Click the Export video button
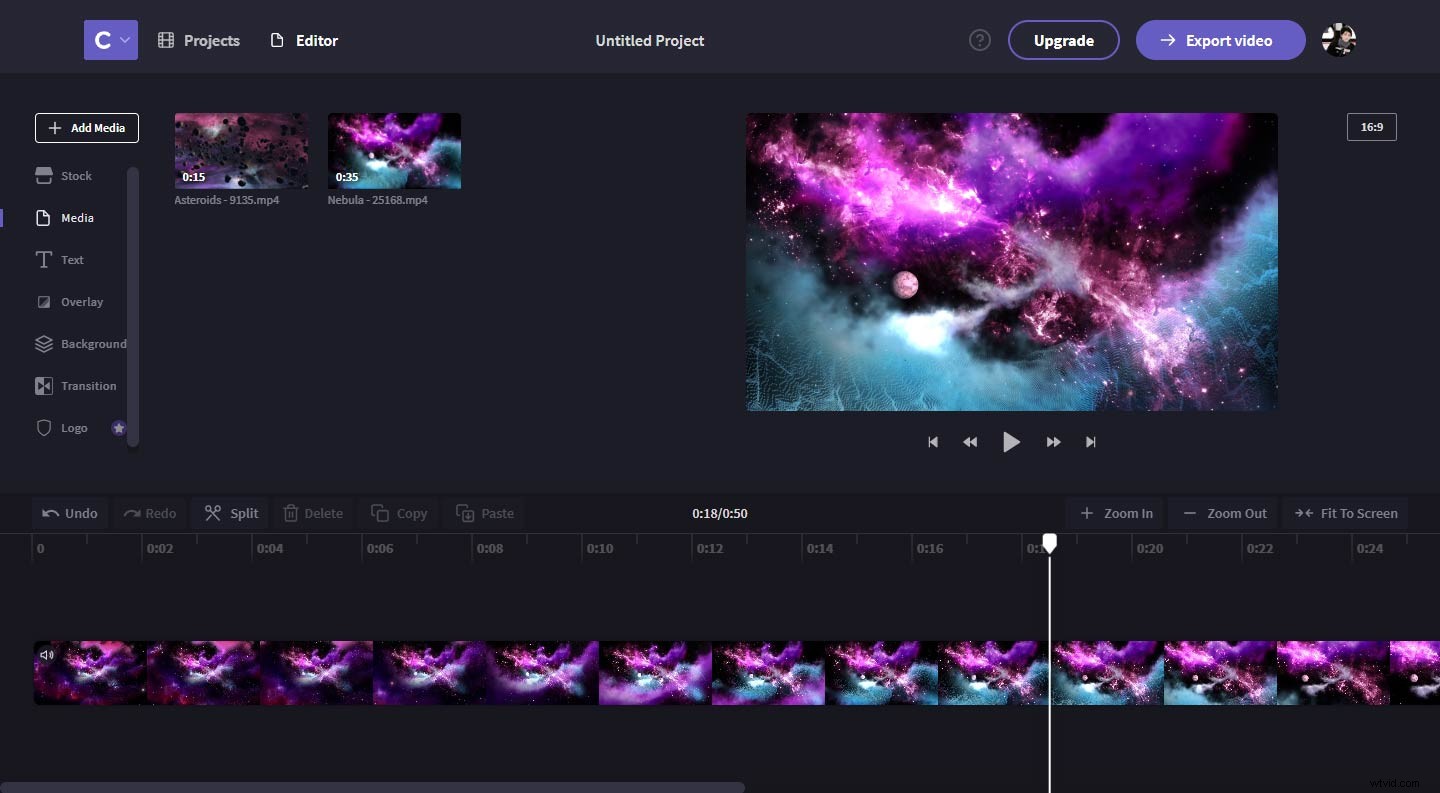 [1221, 40]
